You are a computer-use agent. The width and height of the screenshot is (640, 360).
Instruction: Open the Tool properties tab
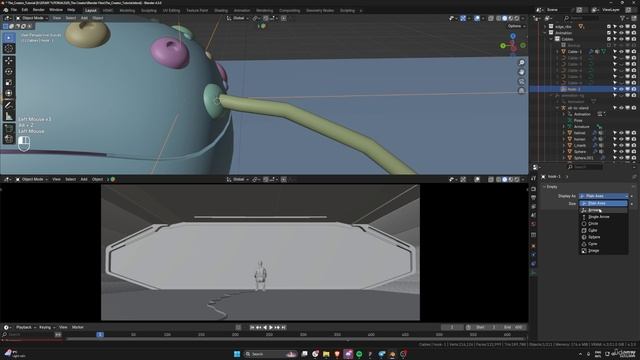[x=533, y=178]
